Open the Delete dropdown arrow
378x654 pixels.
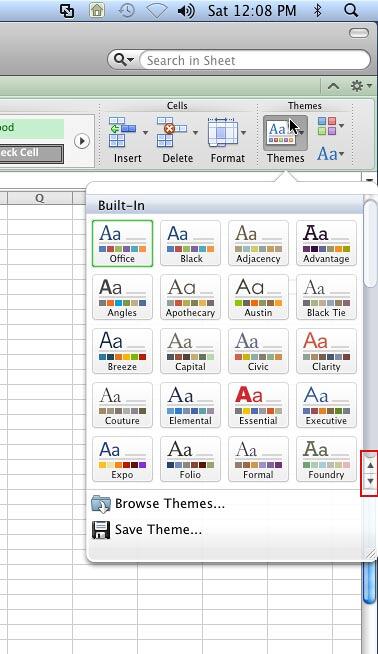pyautogui.click(x=195, y=133)
